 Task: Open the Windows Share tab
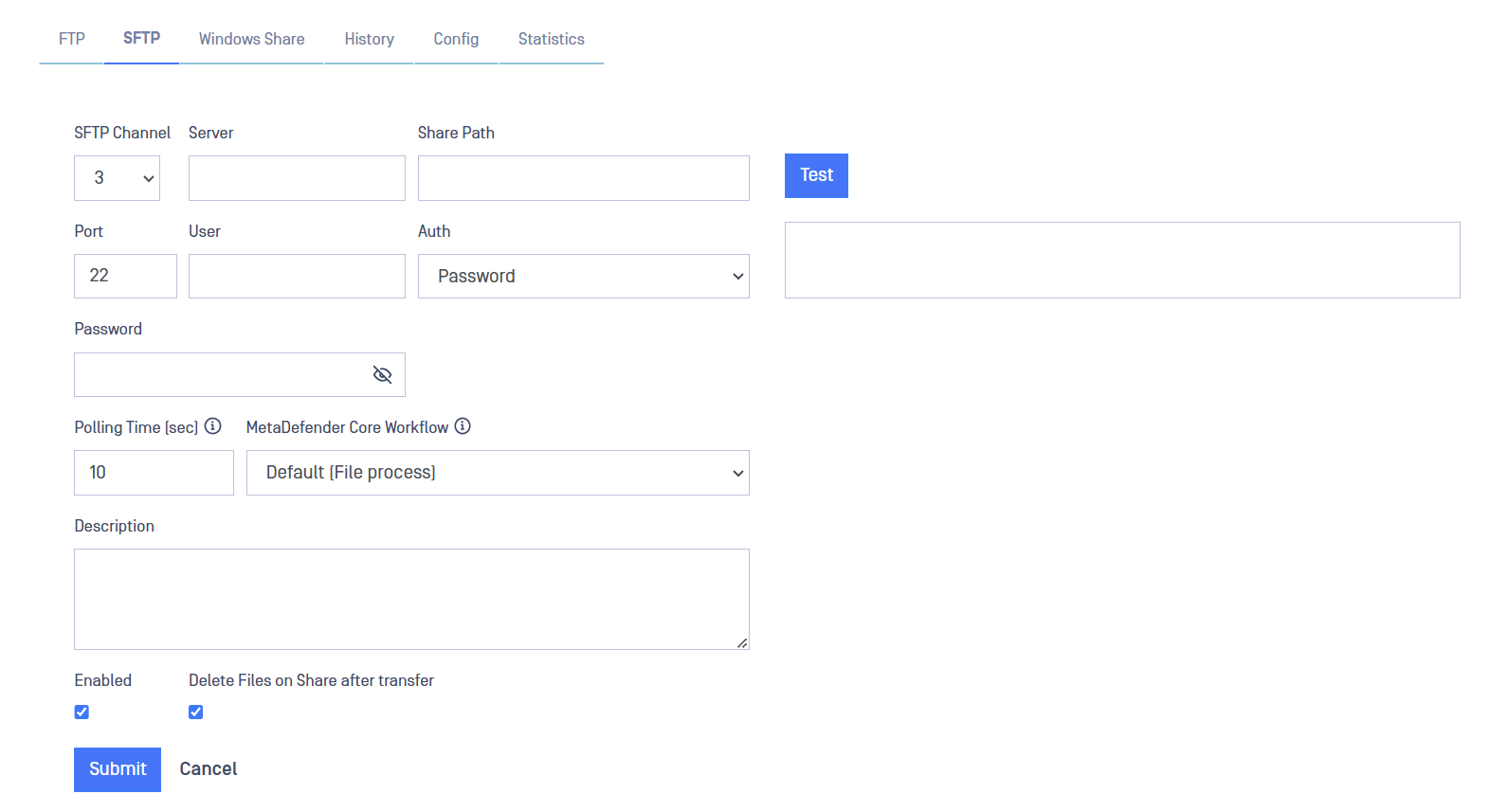pos(251,39)
